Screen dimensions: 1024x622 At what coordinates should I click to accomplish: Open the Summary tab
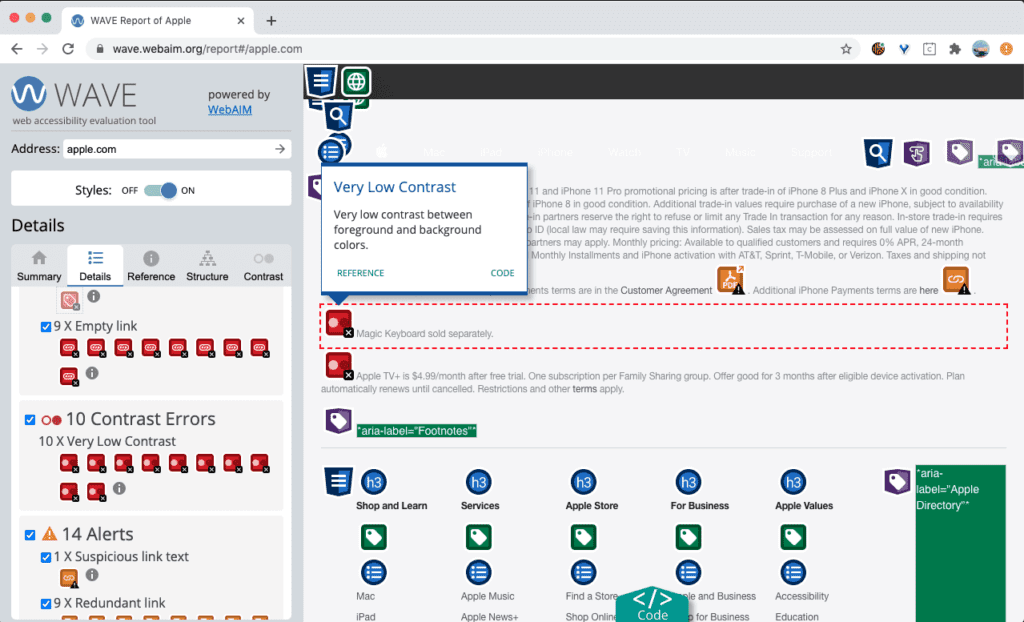pyautogui.click(x=39, y=266)
